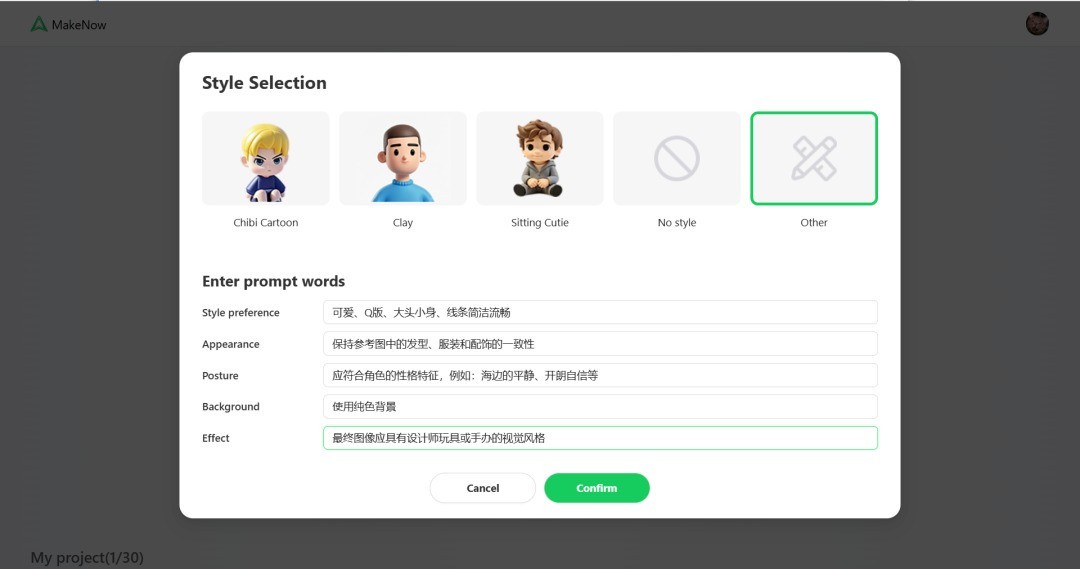1080x569 pixels.
Task: Click the MakeNow logo icon
Action: (39, 24)
